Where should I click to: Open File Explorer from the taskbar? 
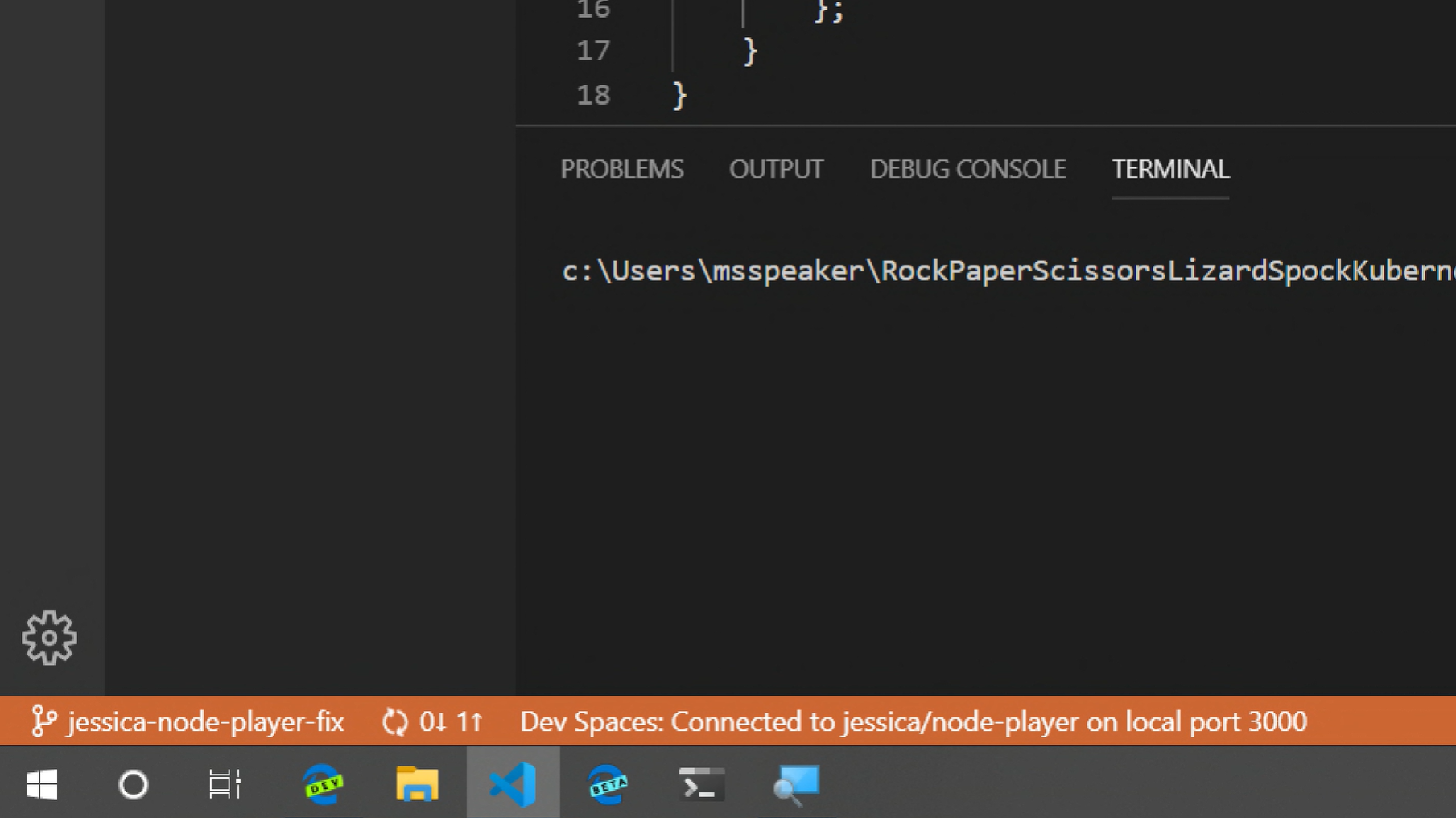tap(417, 783)
